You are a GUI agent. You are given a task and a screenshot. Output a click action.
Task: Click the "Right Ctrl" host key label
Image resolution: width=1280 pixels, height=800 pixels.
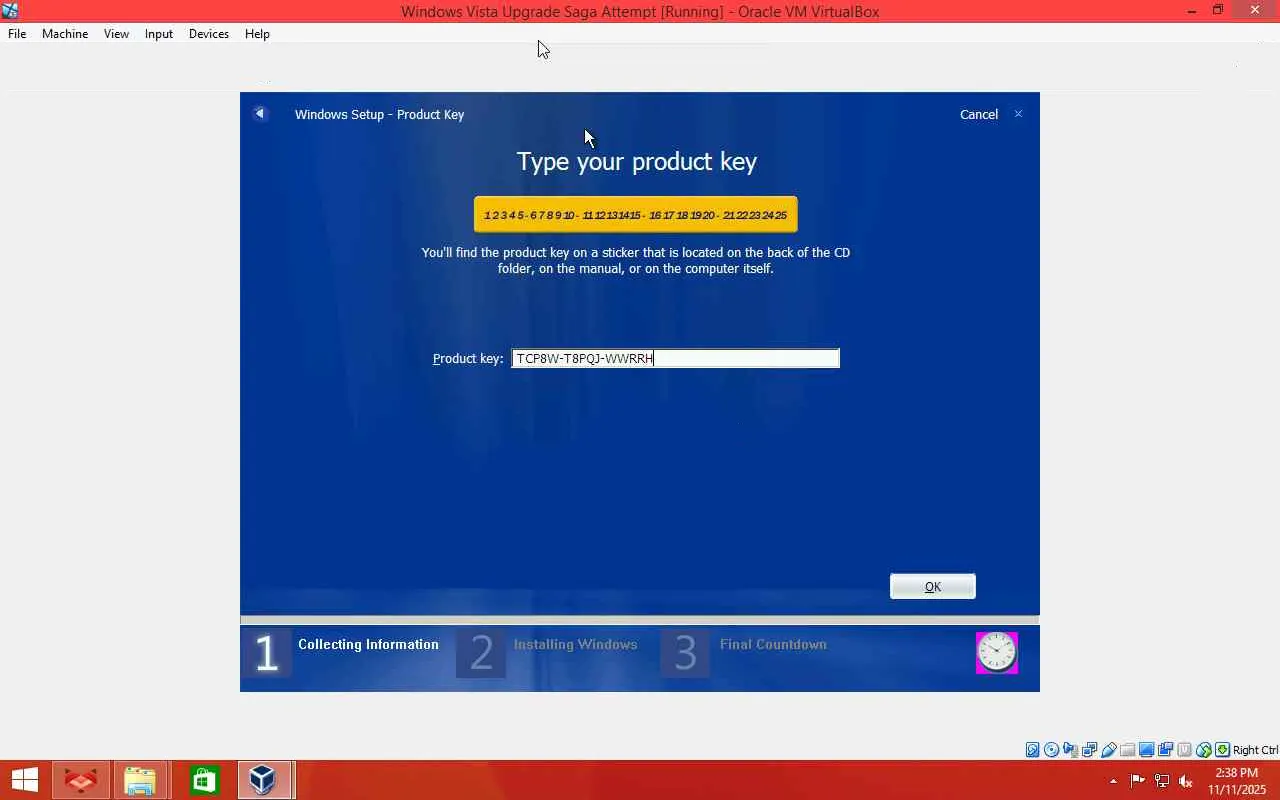pyautogui.click(x=1255, y=750)
